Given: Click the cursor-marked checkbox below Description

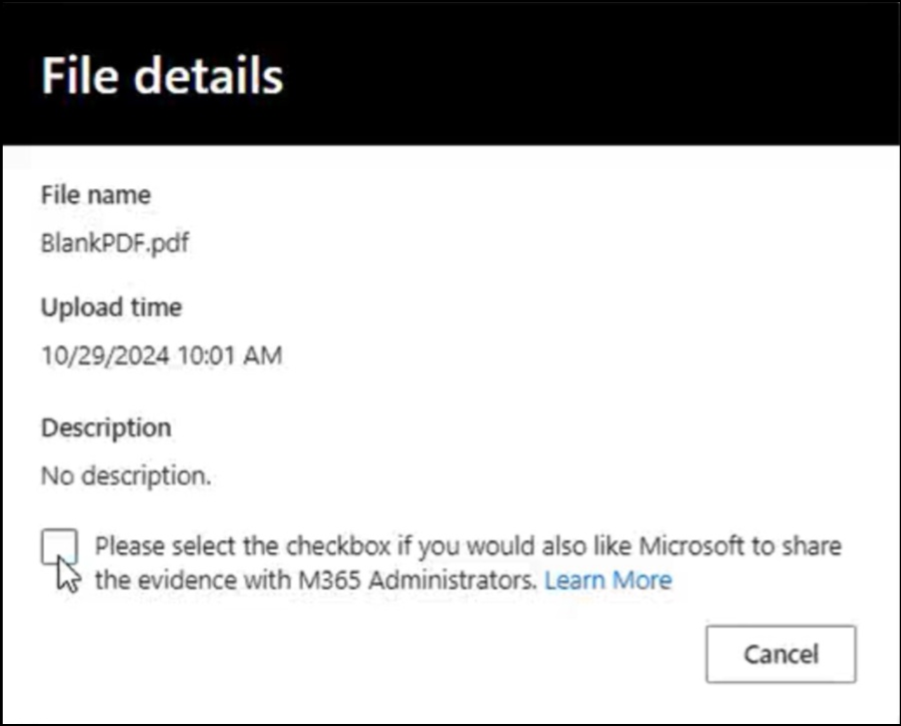Looking at the screenshot, I should click(x=62, y=547).
